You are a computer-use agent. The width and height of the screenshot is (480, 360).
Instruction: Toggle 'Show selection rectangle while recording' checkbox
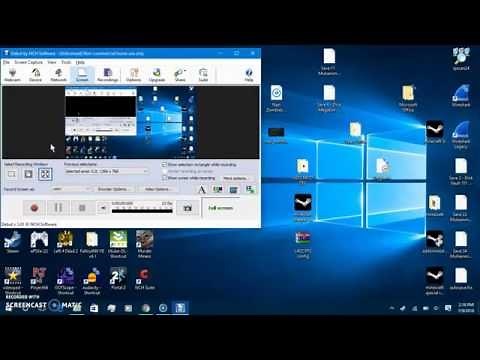[164, 165]
